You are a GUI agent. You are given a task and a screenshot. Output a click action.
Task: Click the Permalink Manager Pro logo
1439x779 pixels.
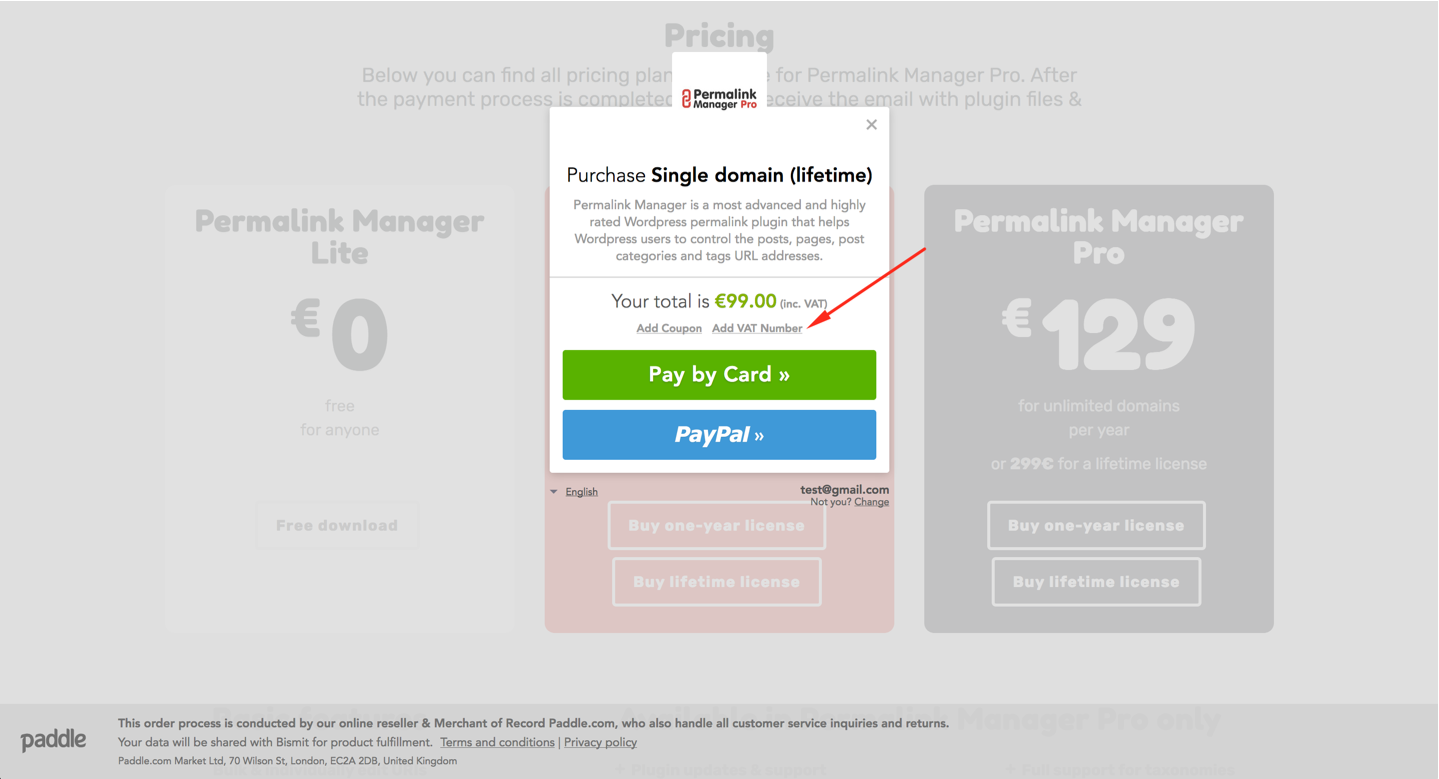click(x=719, y=98)
